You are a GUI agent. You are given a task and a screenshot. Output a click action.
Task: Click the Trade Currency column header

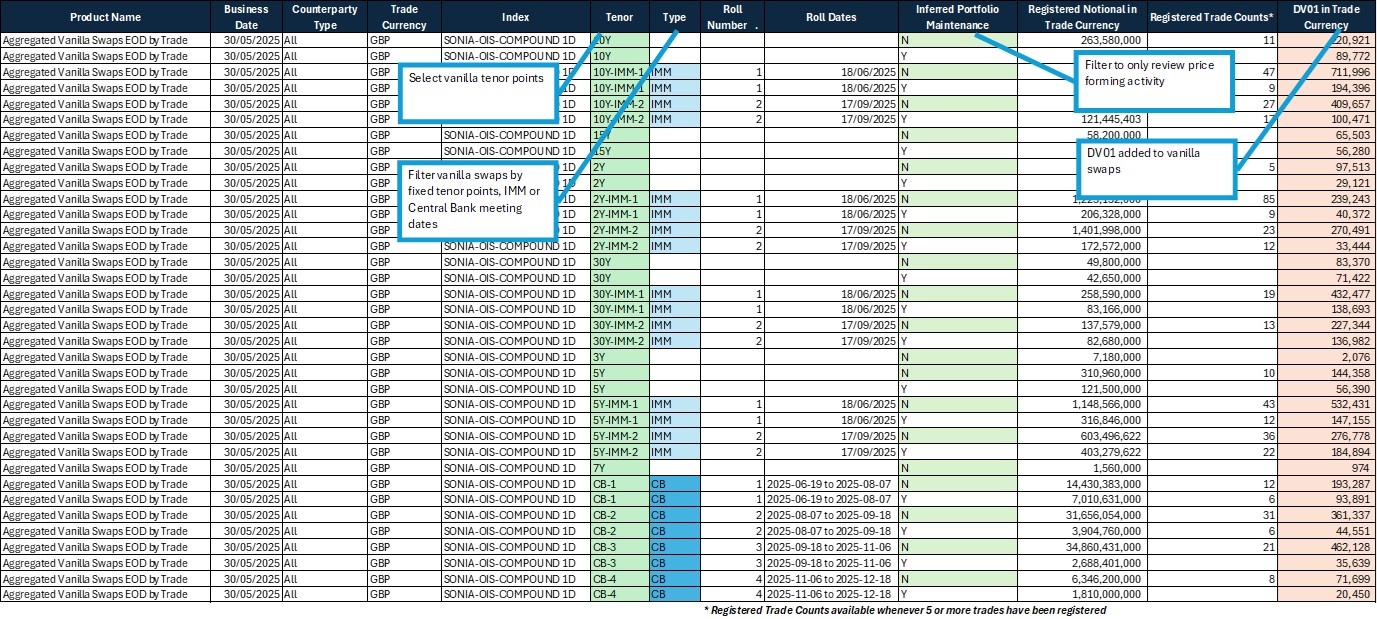[x=403, y=16]
